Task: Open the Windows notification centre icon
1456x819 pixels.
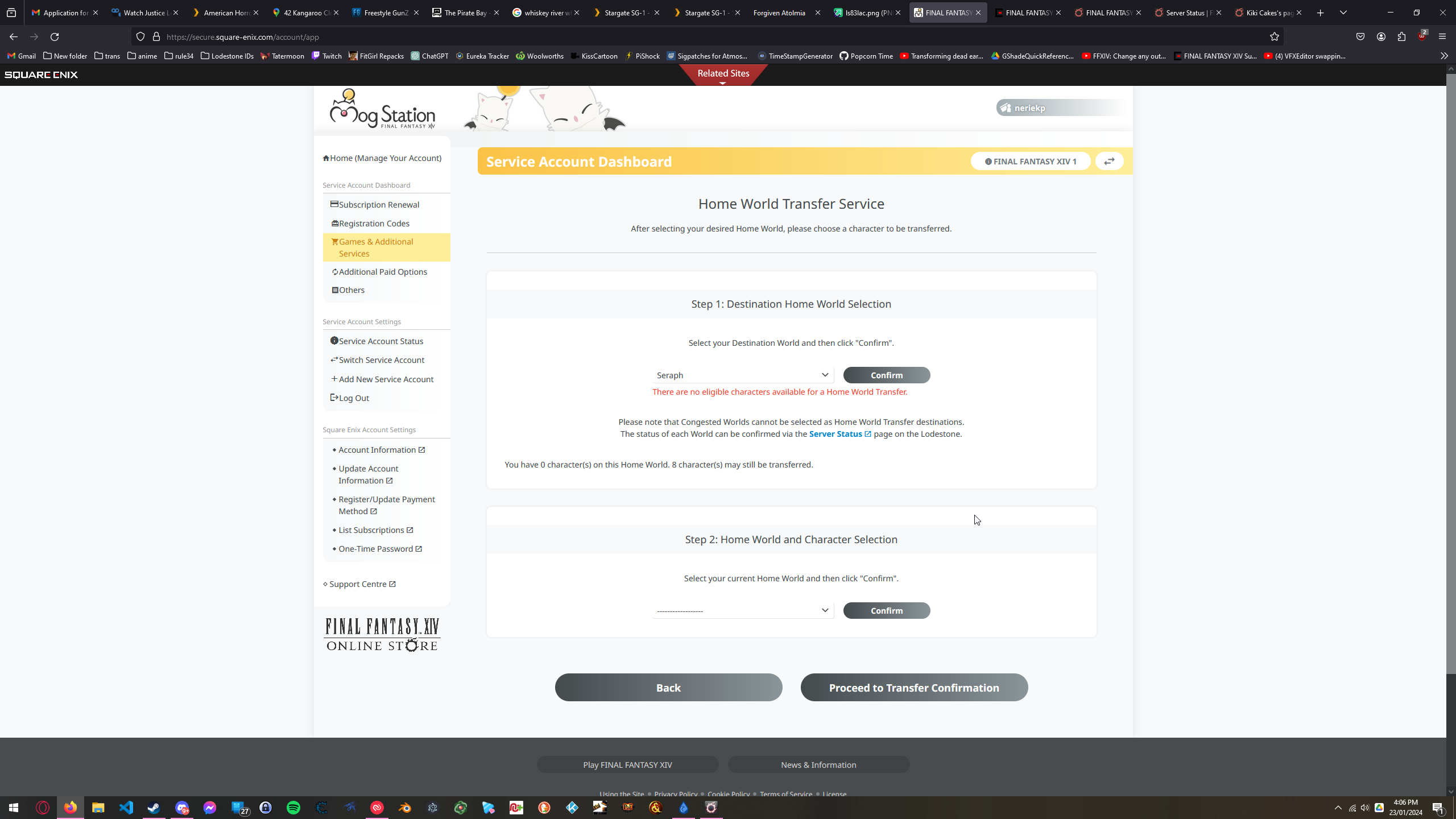Action: pos(1438,808)
